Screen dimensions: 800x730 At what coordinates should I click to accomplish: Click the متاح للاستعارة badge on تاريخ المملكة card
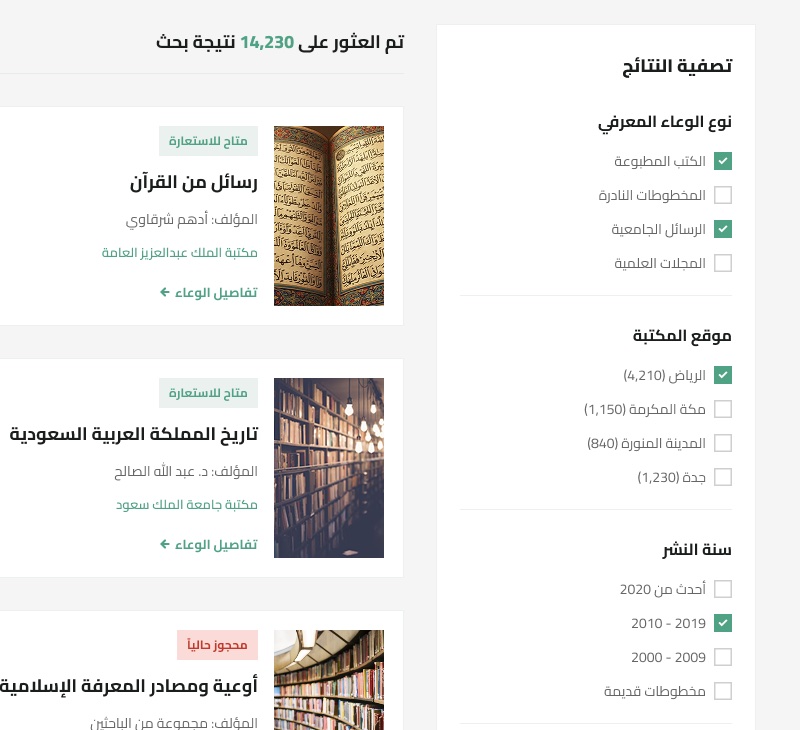[x=209, y=393]
